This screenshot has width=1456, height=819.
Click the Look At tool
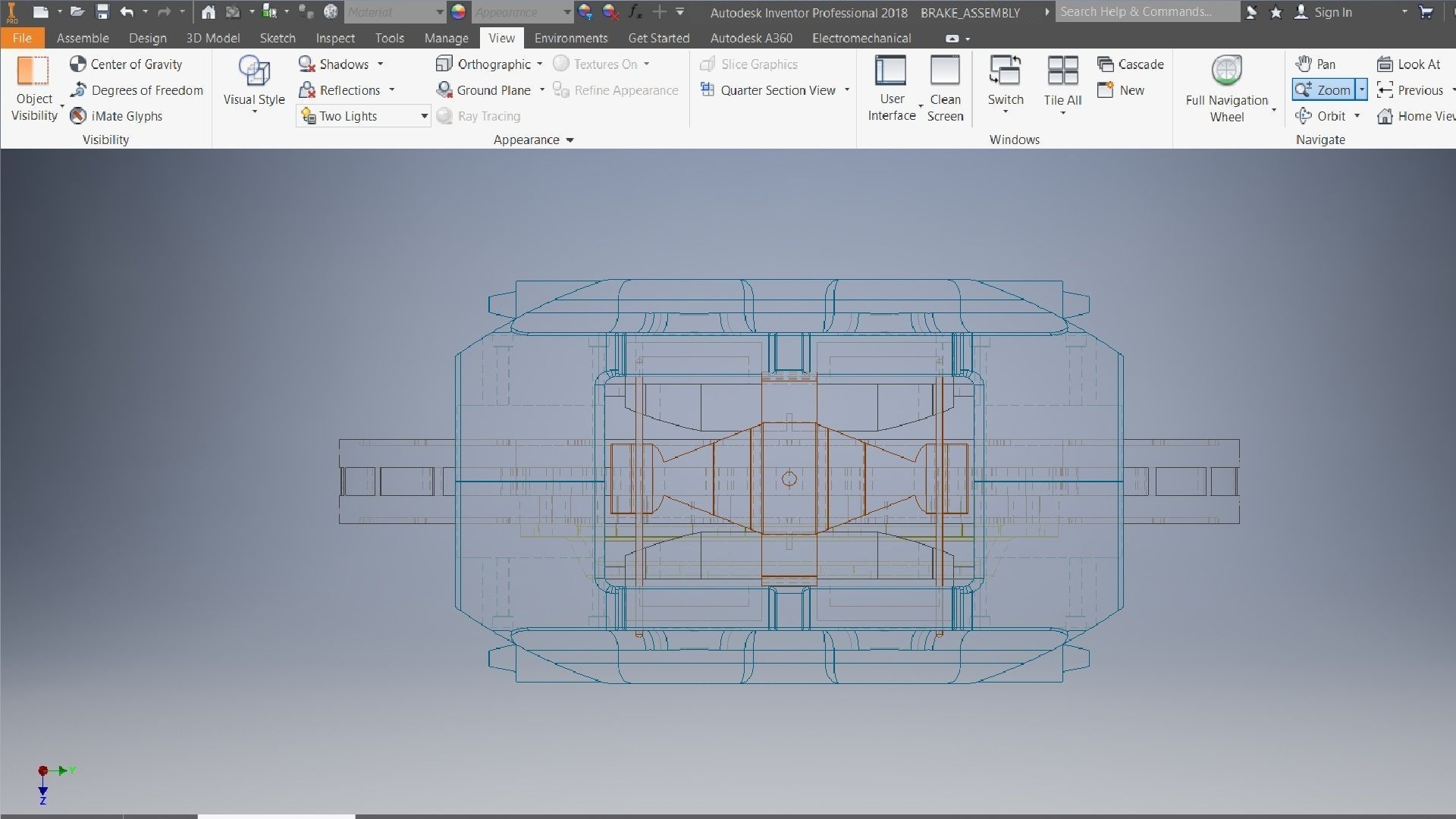coord(1409,64)
